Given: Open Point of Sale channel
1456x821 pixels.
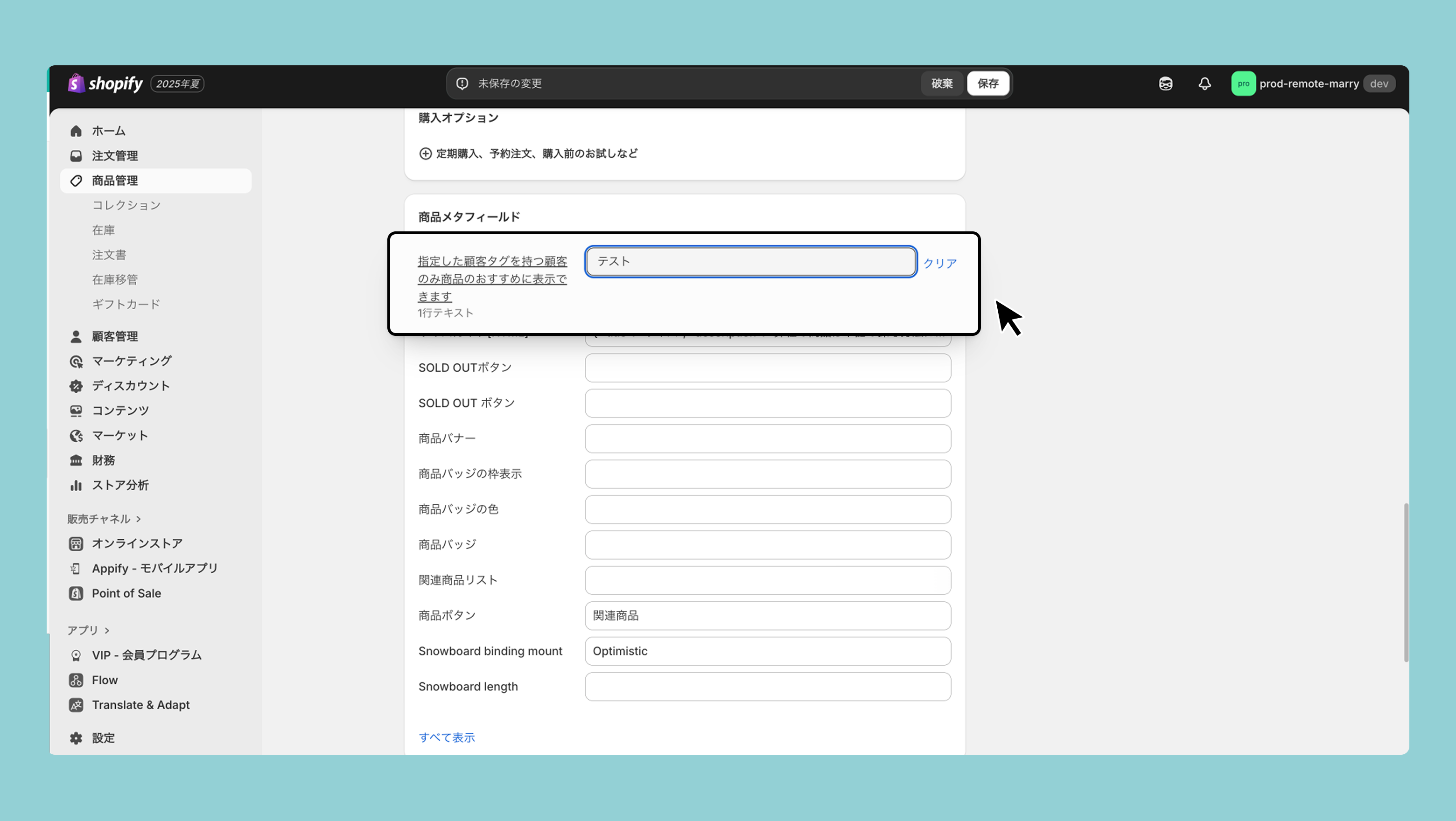Looking at the screenshot, I should [126, 593].
